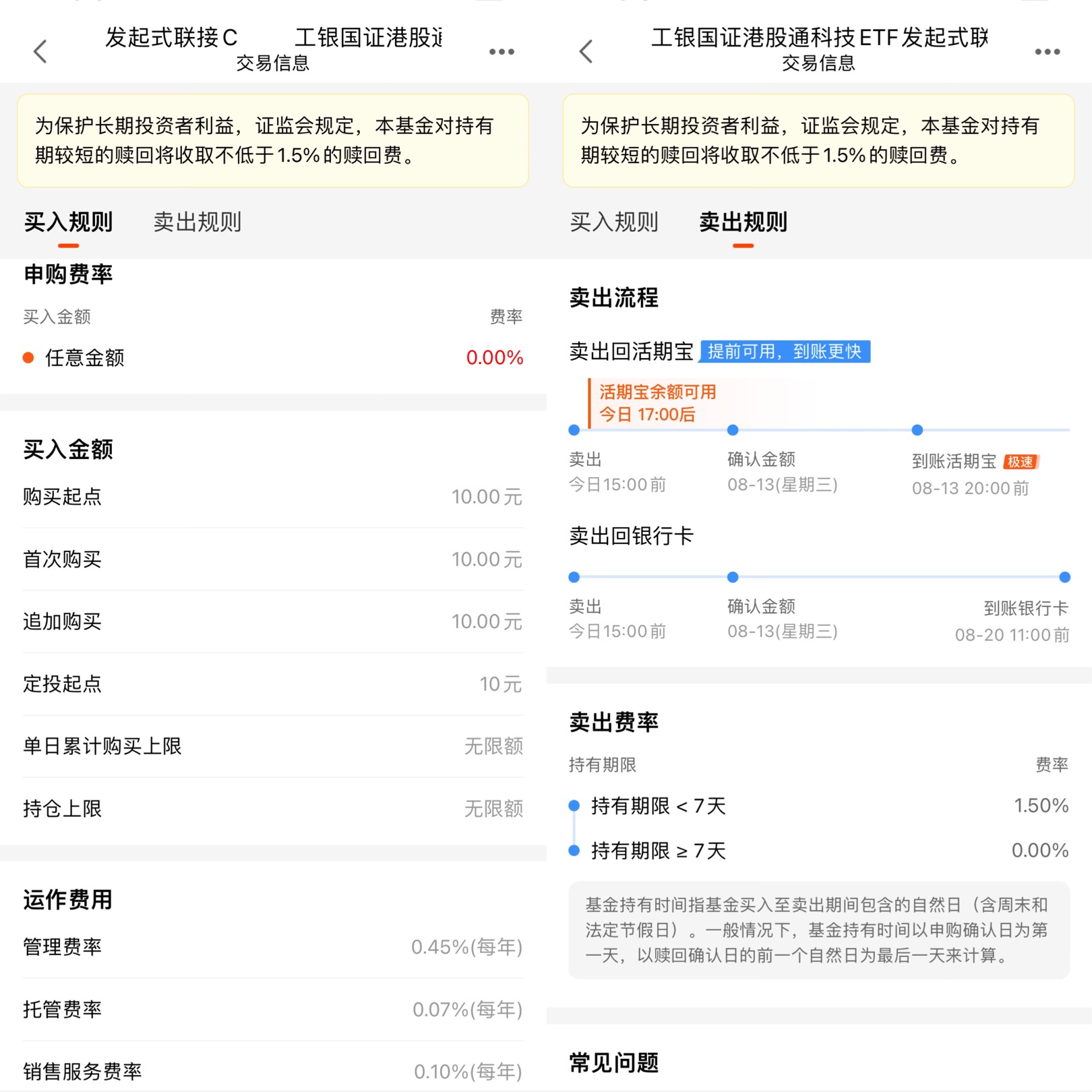Image resolution: width=1092 pixels, height=1092 pixels.
Task: Tap 确认金额 dot in 活期宝 timeline
Action: 733,430
